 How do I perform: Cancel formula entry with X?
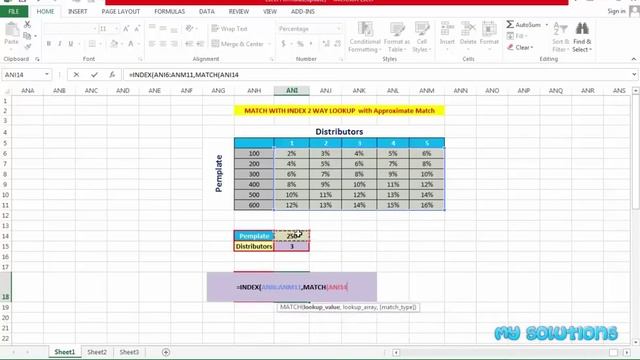point(76,75)
